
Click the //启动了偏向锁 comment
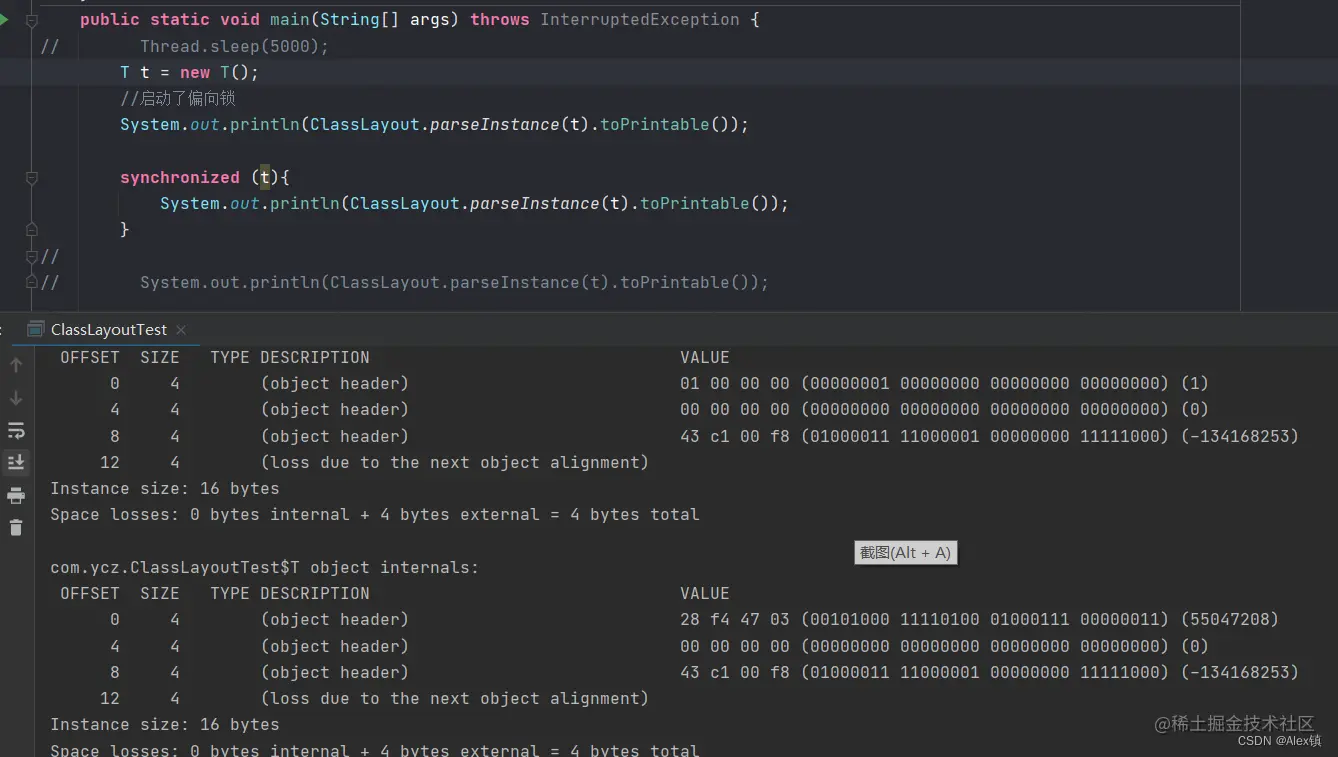pos(178,98)
